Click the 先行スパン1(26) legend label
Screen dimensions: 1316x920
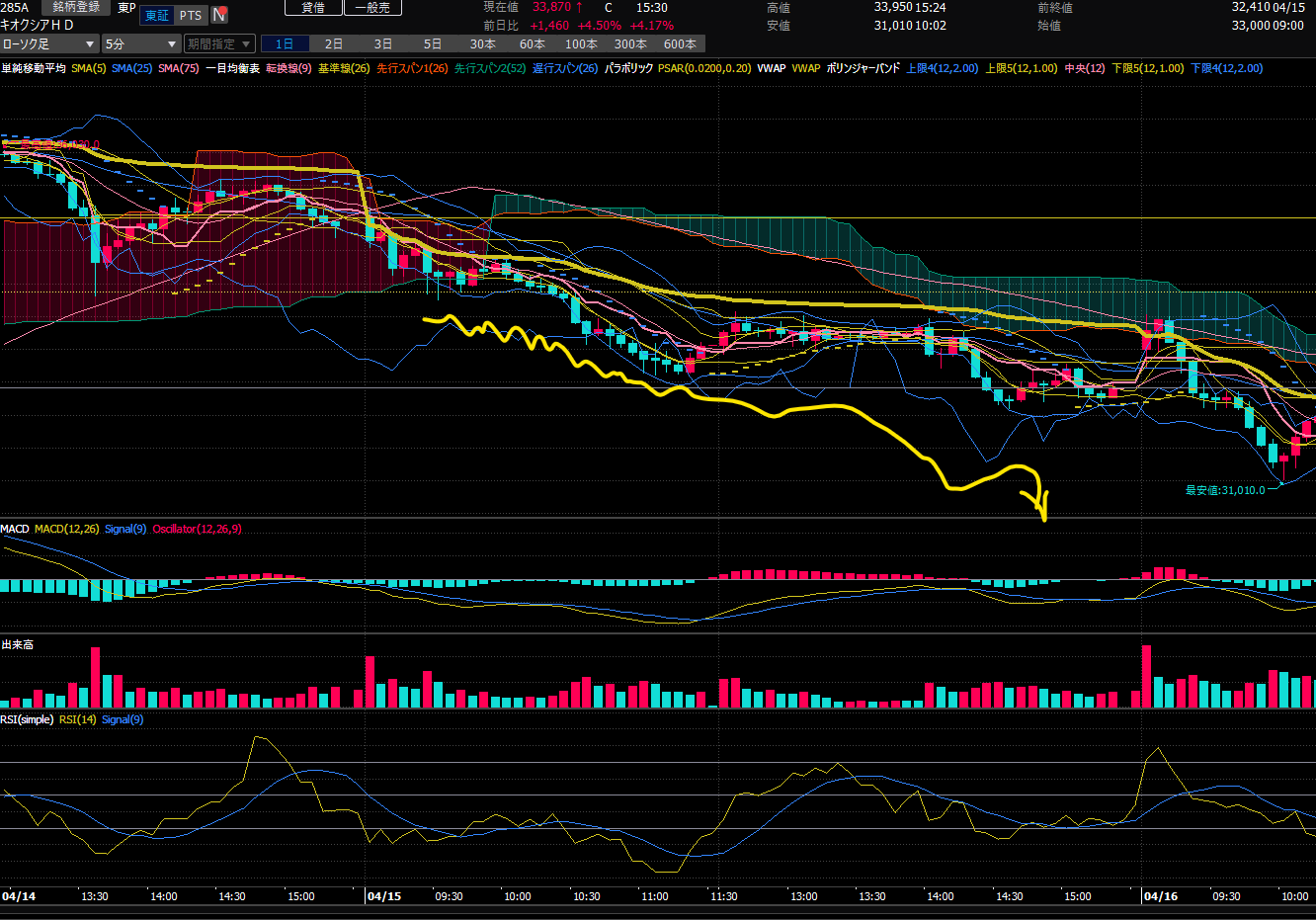click(412, 68)
